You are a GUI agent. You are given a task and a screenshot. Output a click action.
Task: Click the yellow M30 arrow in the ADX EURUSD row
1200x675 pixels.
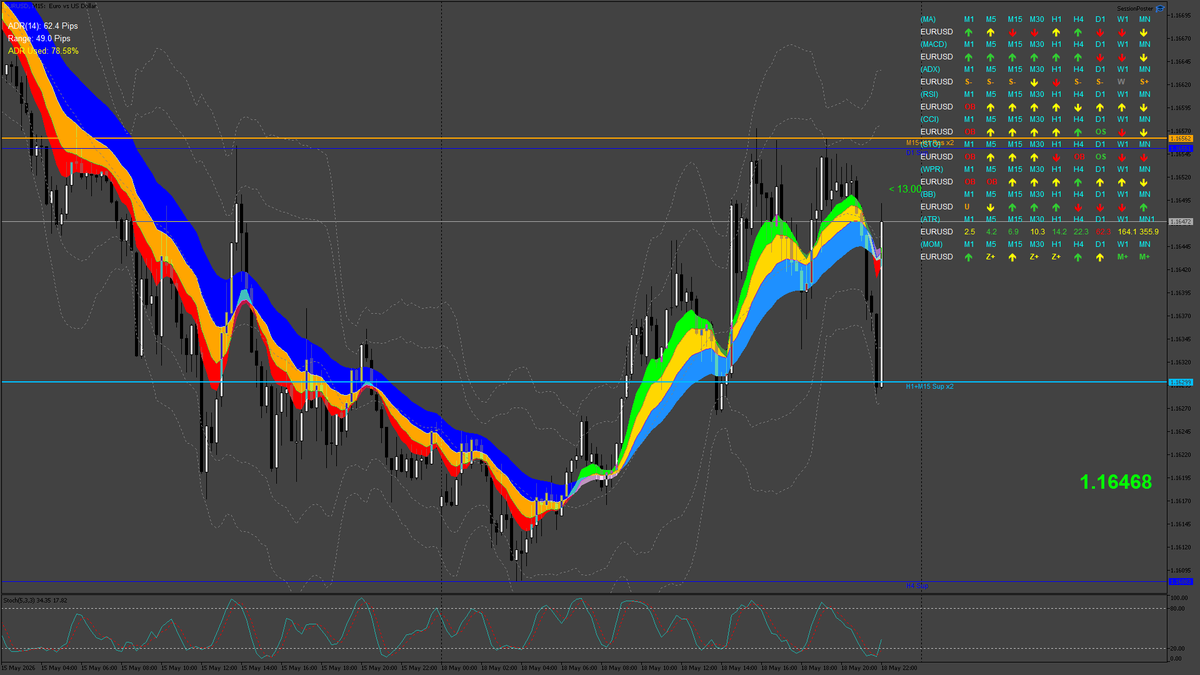[1034, 82]
